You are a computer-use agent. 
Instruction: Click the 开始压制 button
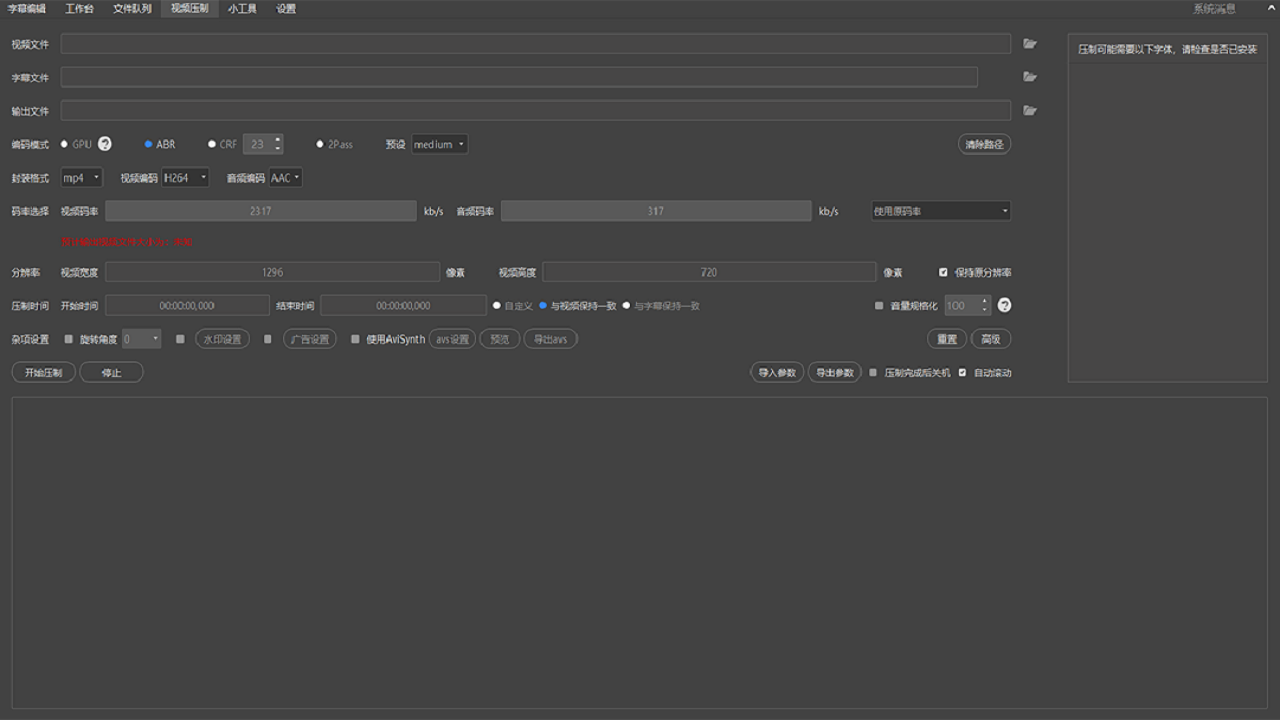pos(43,372)
